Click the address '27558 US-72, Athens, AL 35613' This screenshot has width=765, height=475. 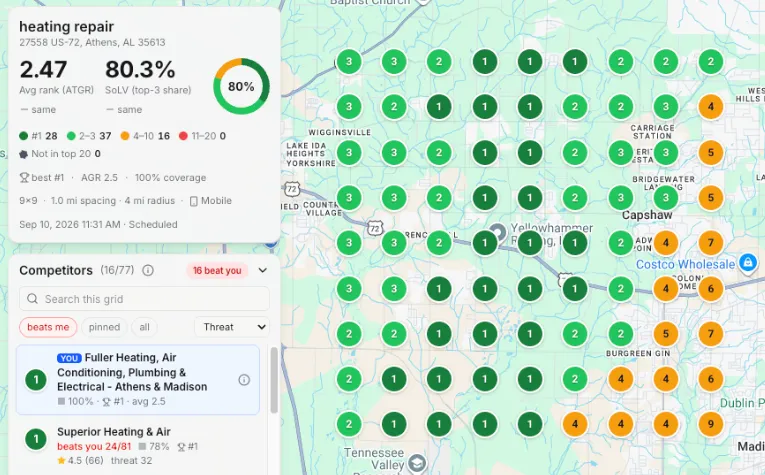coord(92,42)
